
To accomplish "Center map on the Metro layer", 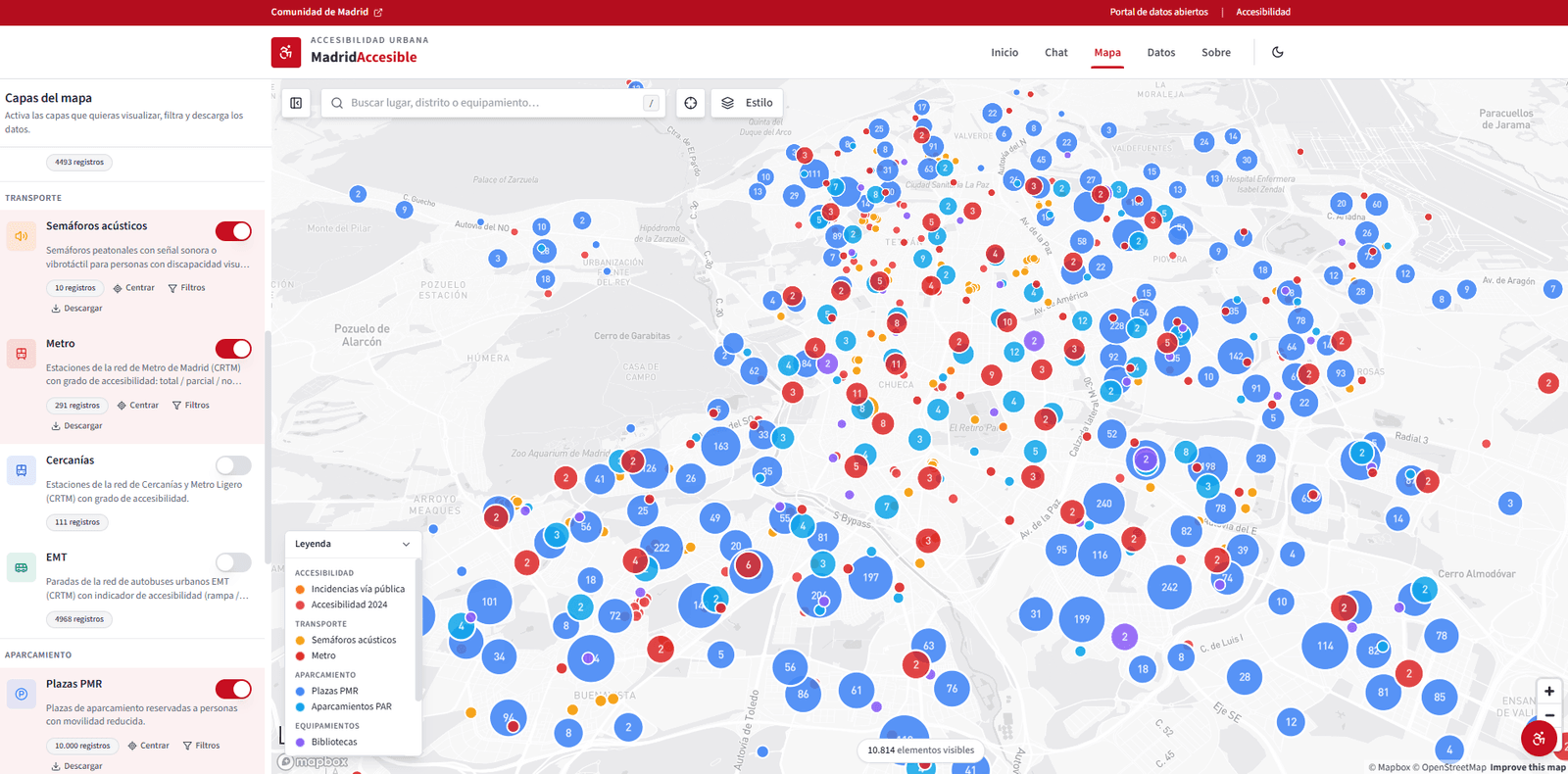I will (137, 405).
